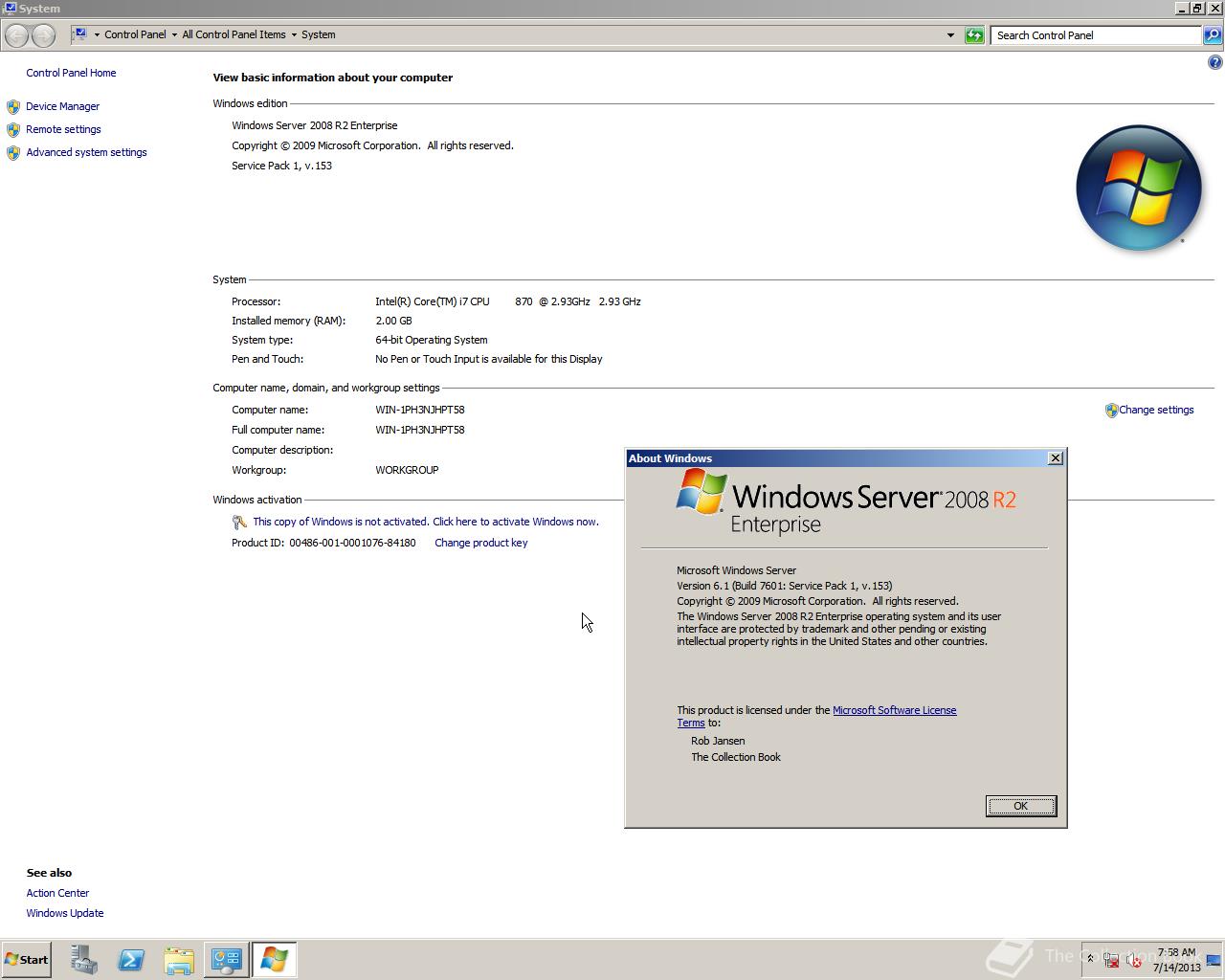Go back with the navigation arrow
Viewport: 1225px width, 980px height.
click(16, 35)
